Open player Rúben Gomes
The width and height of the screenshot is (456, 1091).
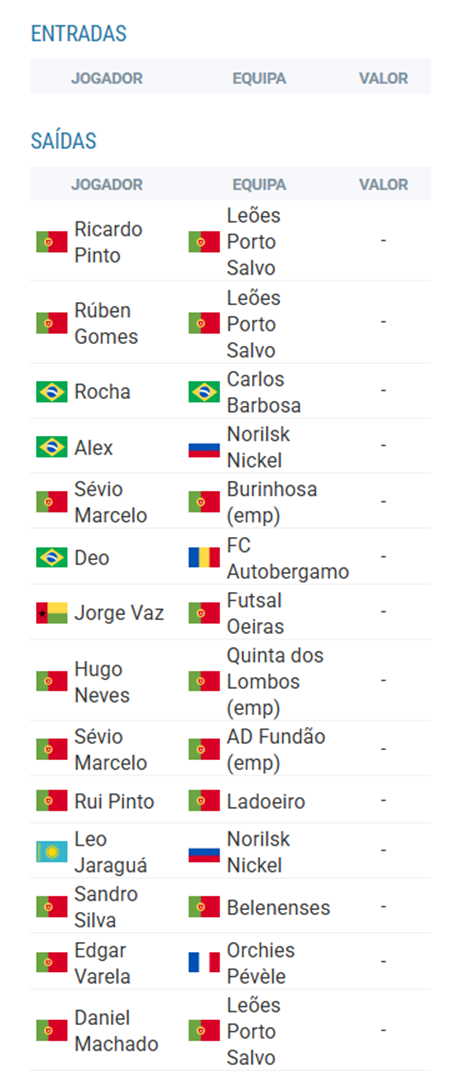point(107,324)
